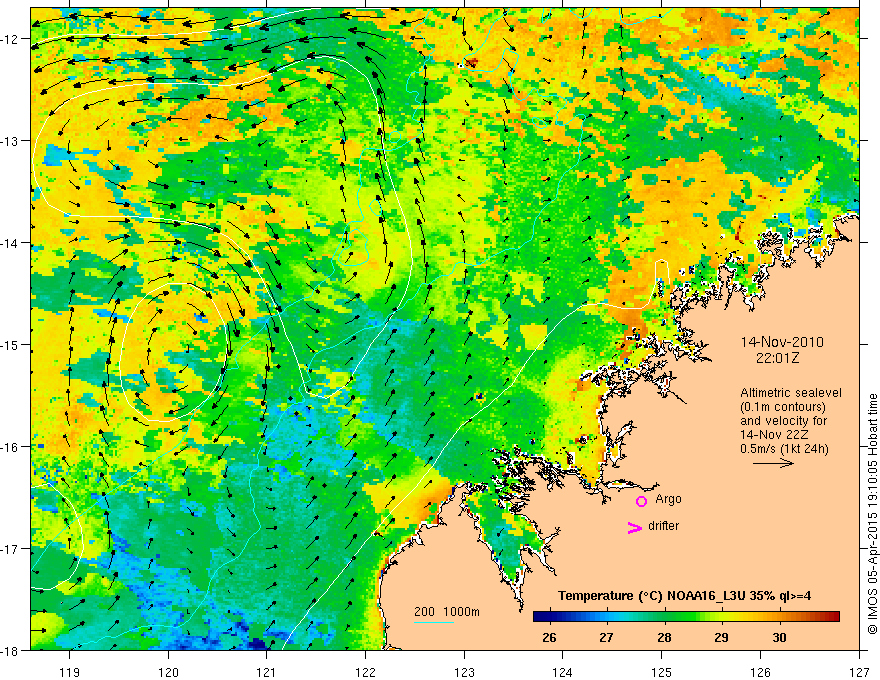Image resolution: width=880 pixels, height=680 pixels.
Task: Click the magenta Argo circle legend symbol
Action: pyautogui.click(x=641, y=501)
